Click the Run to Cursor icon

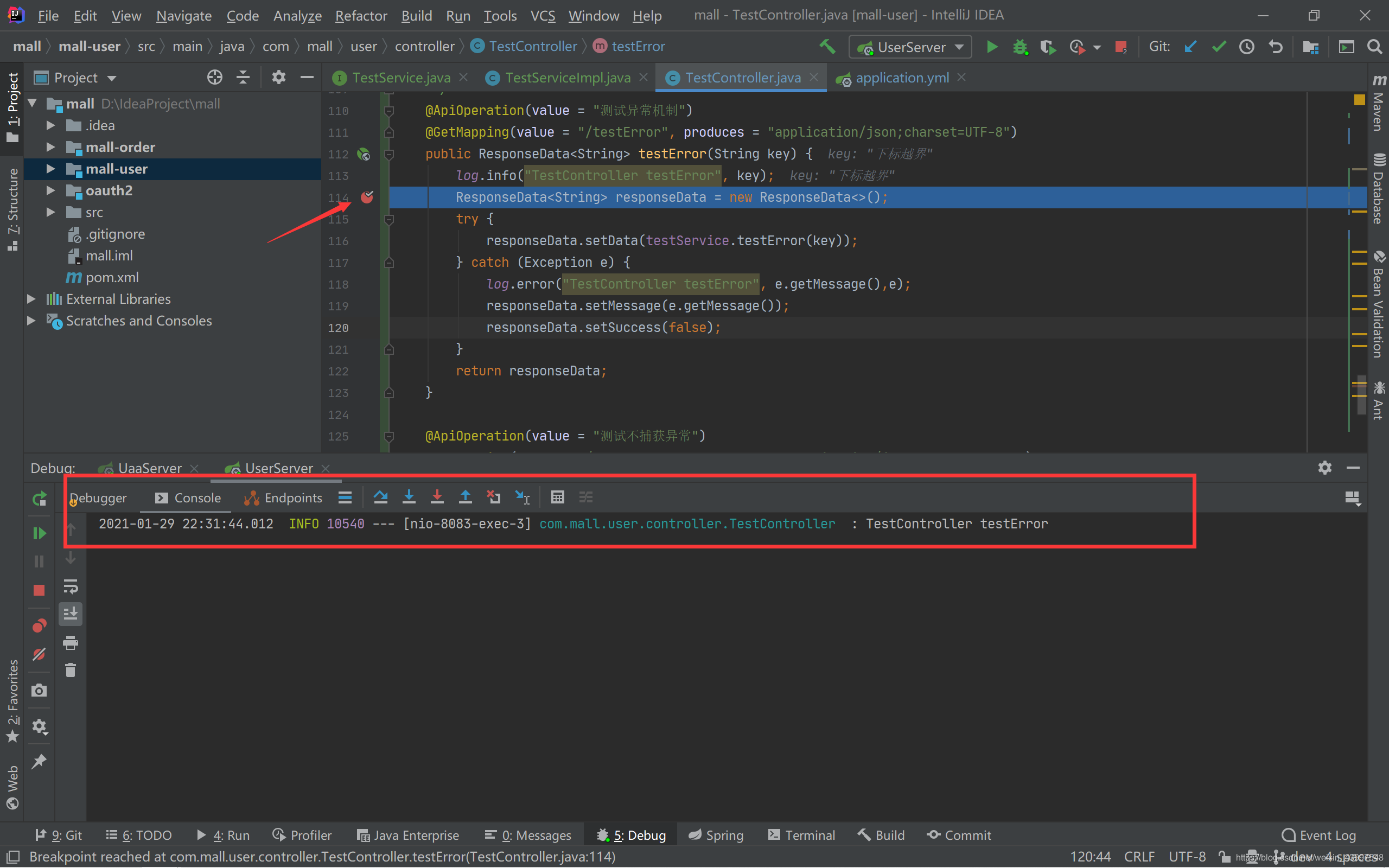[x=521, y=496]
